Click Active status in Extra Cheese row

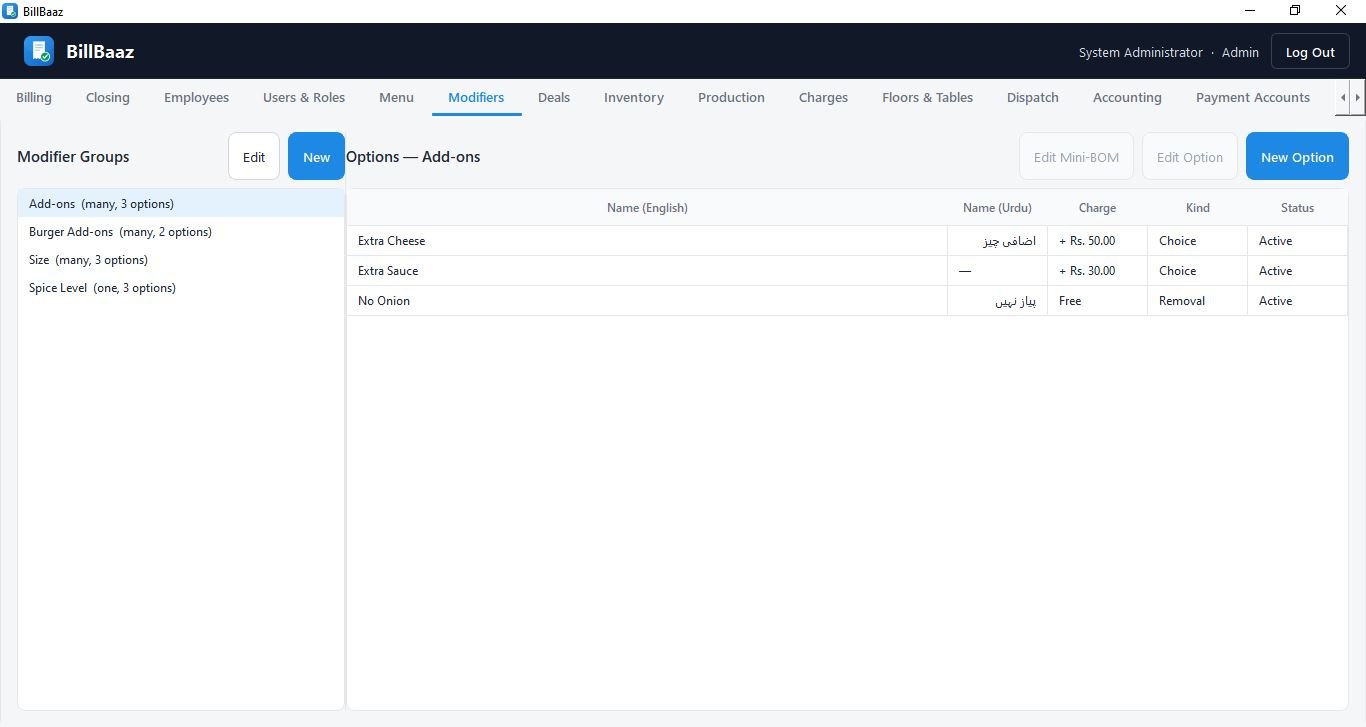point(1297,240)
